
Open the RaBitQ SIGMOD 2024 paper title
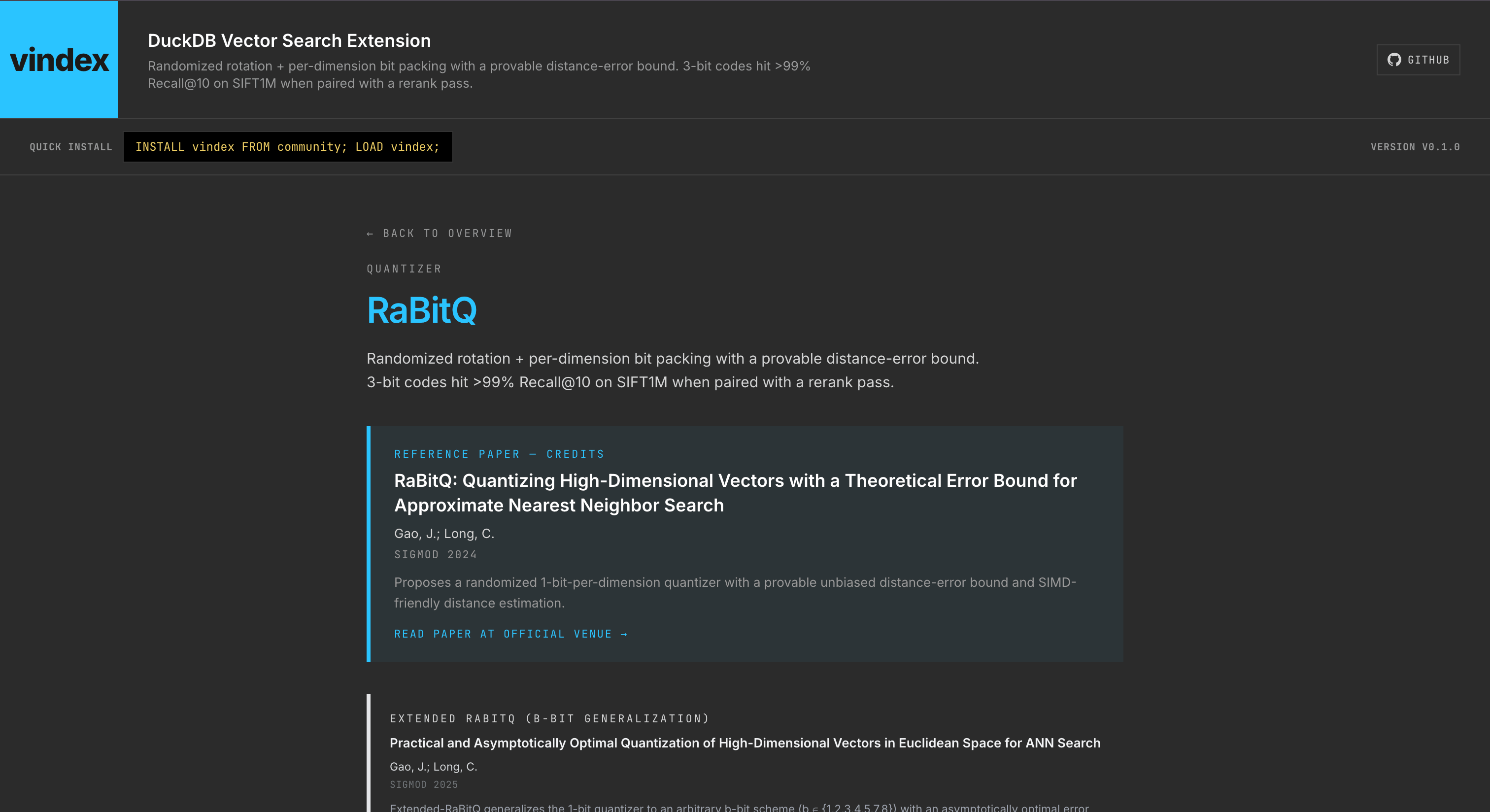click(x=735, y=493)
